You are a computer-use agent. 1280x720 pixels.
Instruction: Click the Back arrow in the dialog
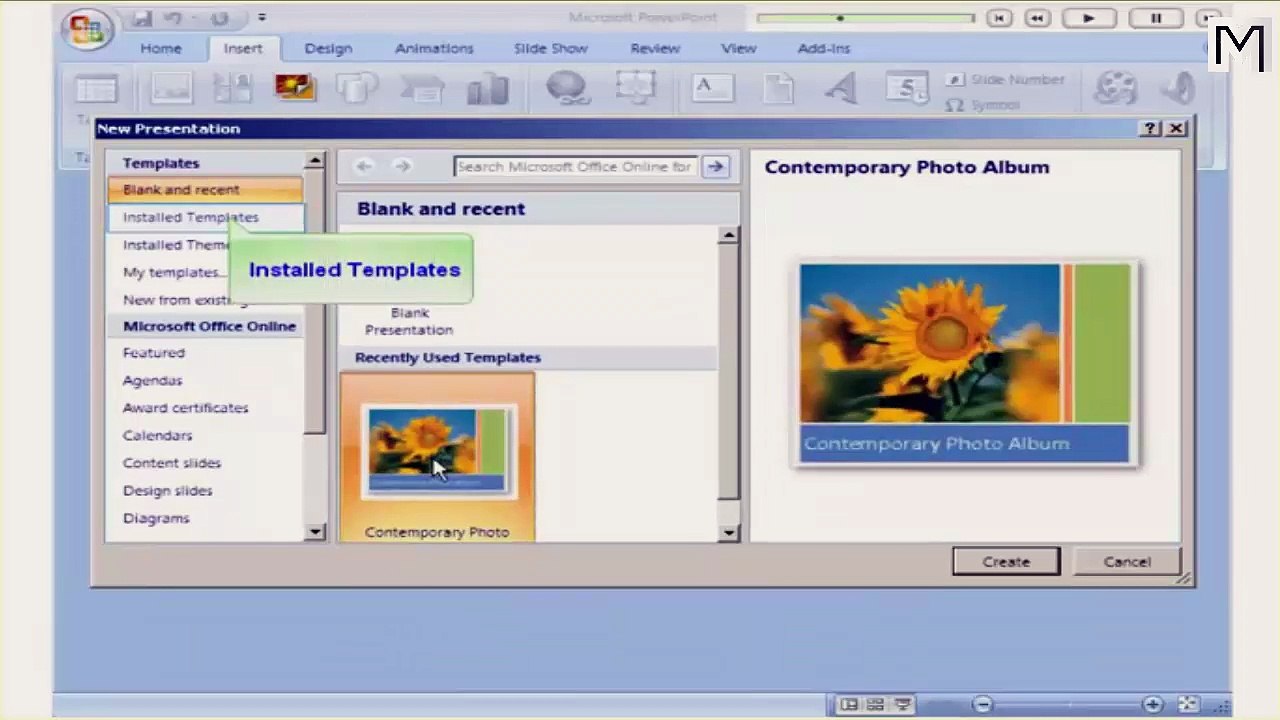(x=364, y=166)
